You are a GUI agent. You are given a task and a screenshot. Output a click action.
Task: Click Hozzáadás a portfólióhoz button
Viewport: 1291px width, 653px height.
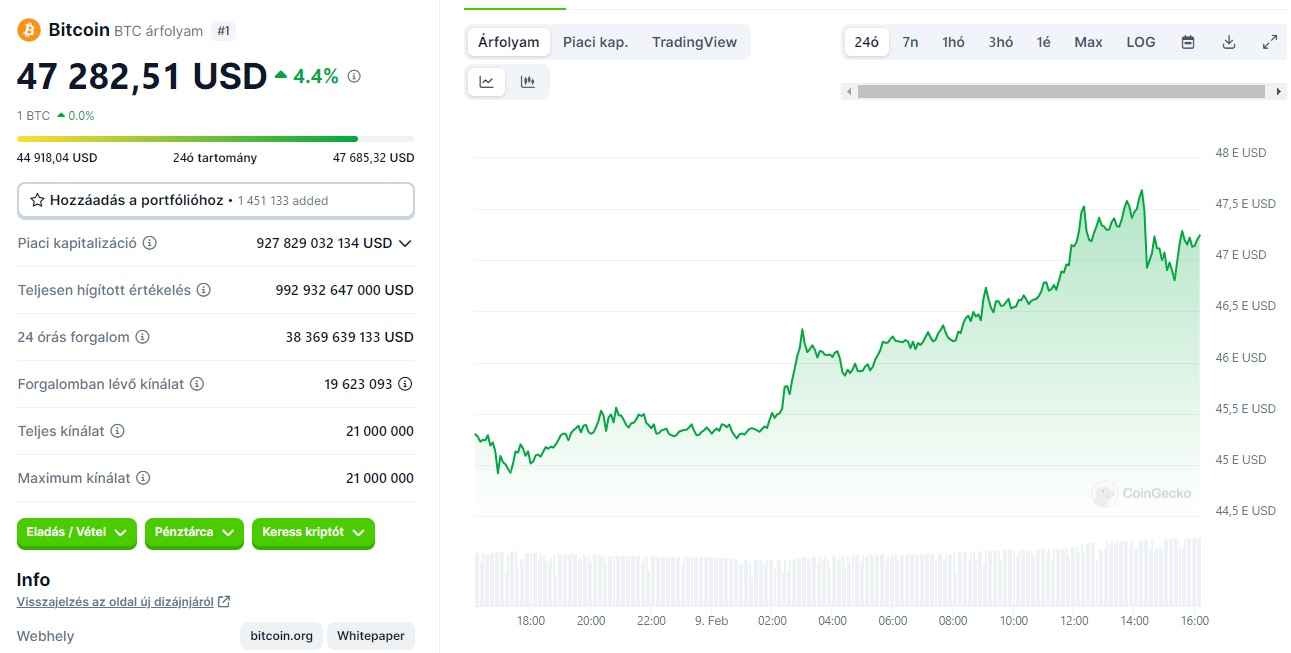[216, 200]
